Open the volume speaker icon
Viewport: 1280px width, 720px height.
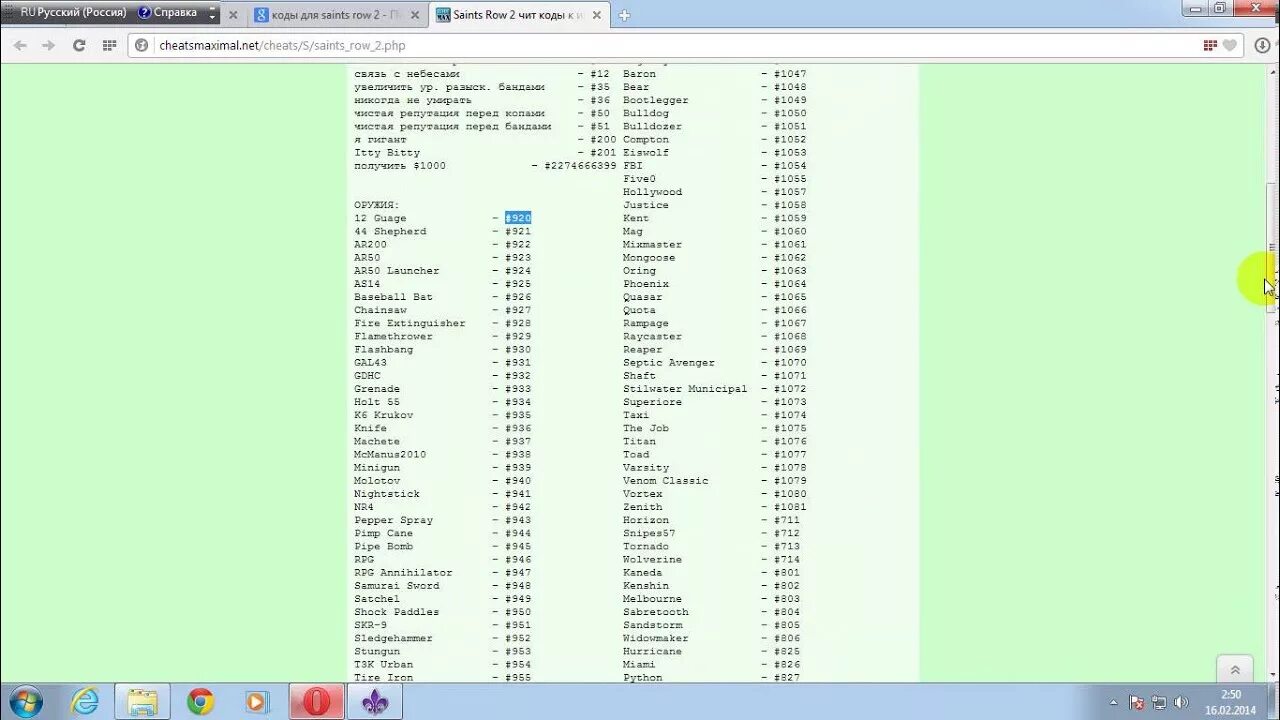(1181, 702)
